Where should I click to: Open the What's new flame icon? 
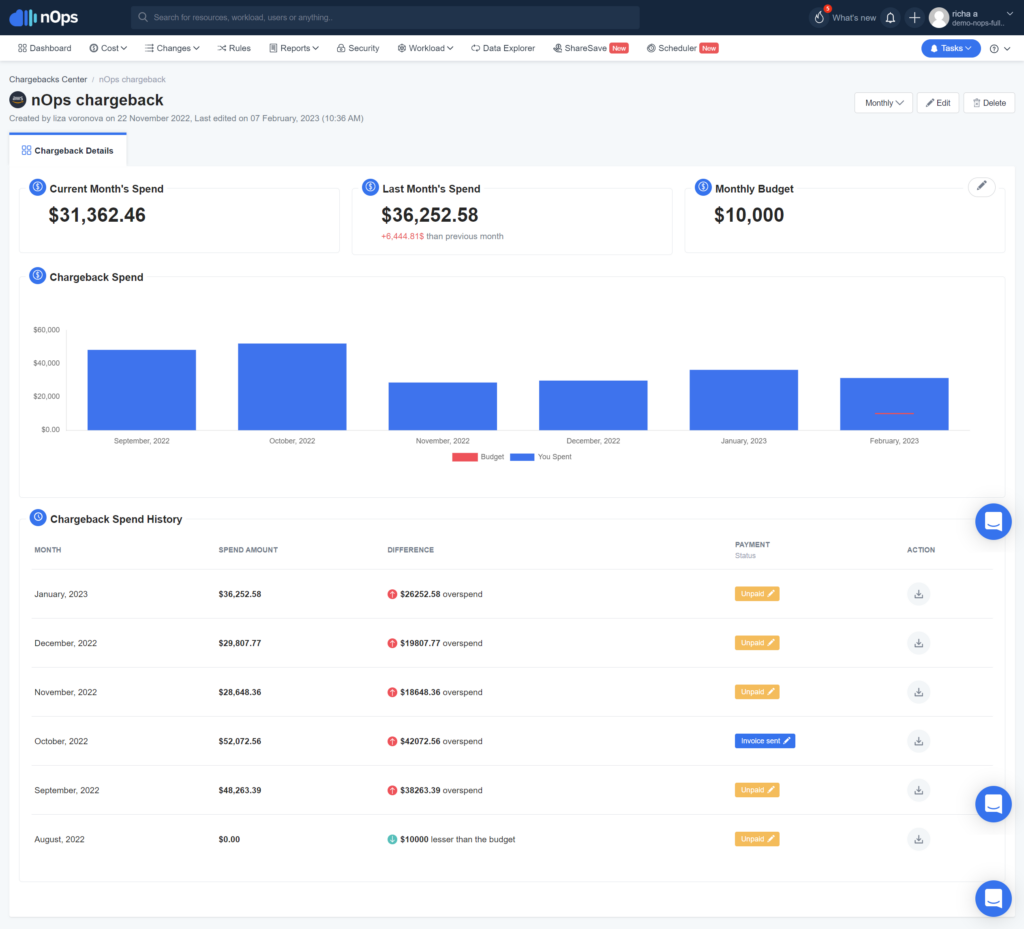819,17
